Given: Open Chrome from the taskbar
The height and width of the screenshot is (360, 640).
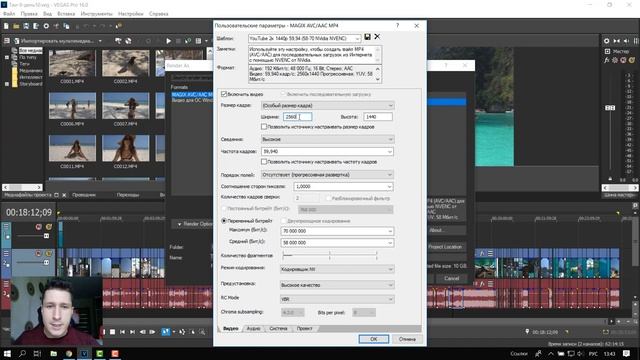Looking at the screenshot, I should click(x=69, y=353).
